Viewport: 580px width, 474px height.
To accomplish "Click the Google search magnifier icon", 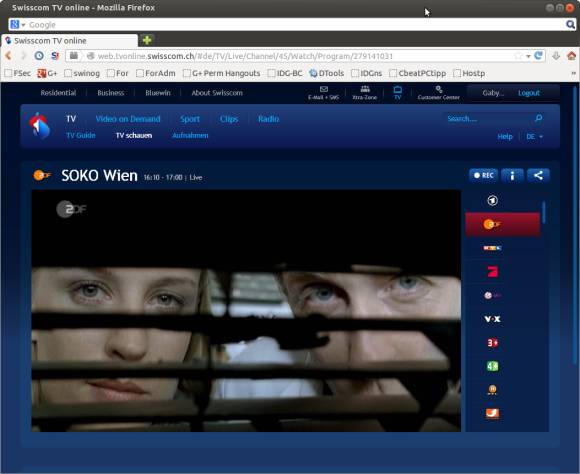I will click(570, 24).
